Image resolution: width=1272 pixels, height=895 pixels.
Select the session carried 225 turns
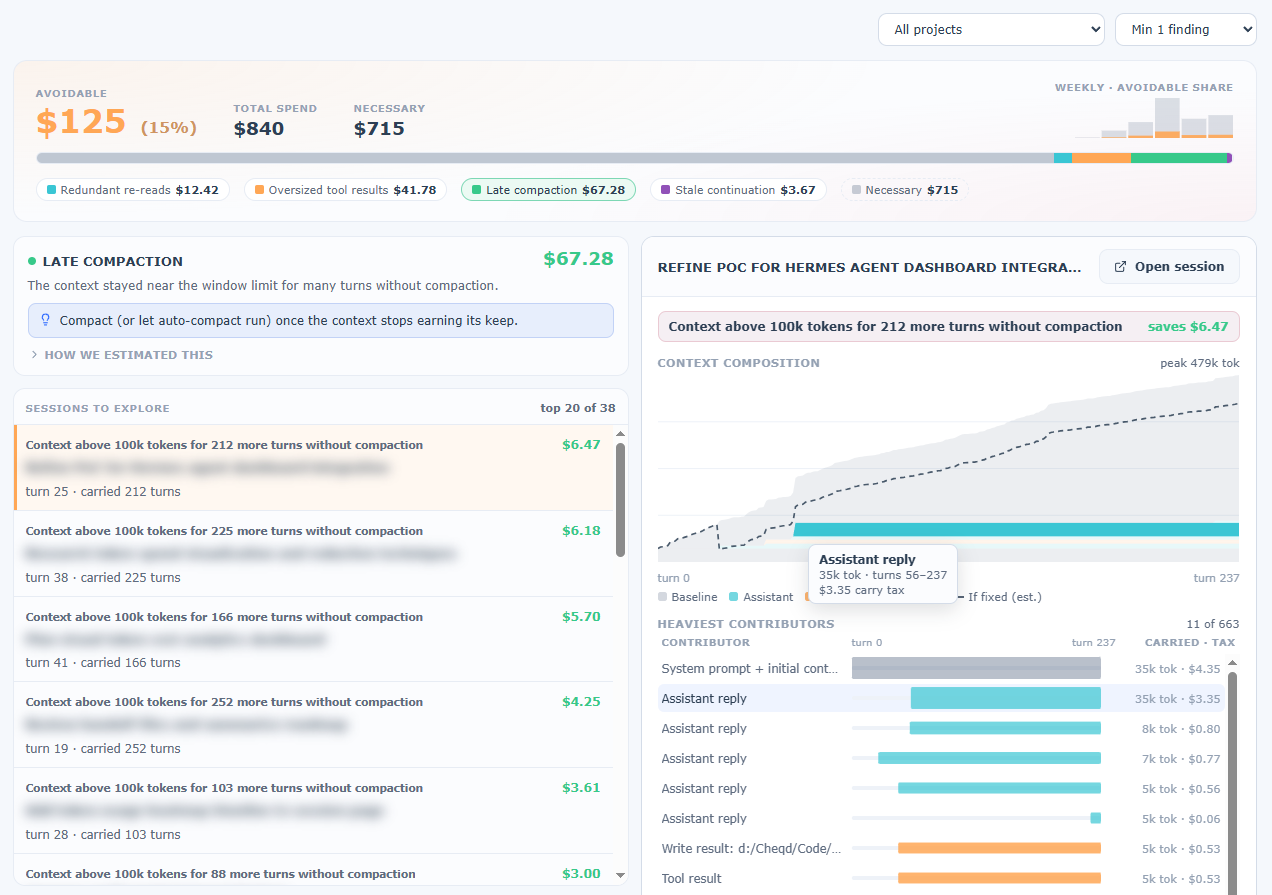[x=314, y=554]
